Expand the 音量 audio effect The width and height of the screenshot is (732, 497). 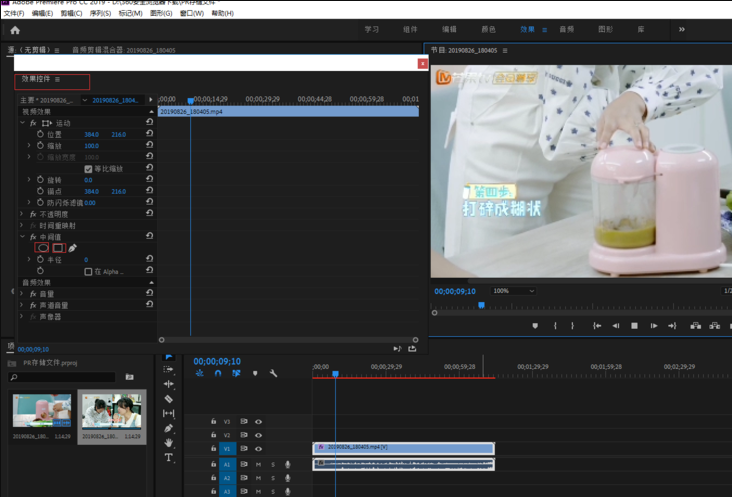[22, 294]
